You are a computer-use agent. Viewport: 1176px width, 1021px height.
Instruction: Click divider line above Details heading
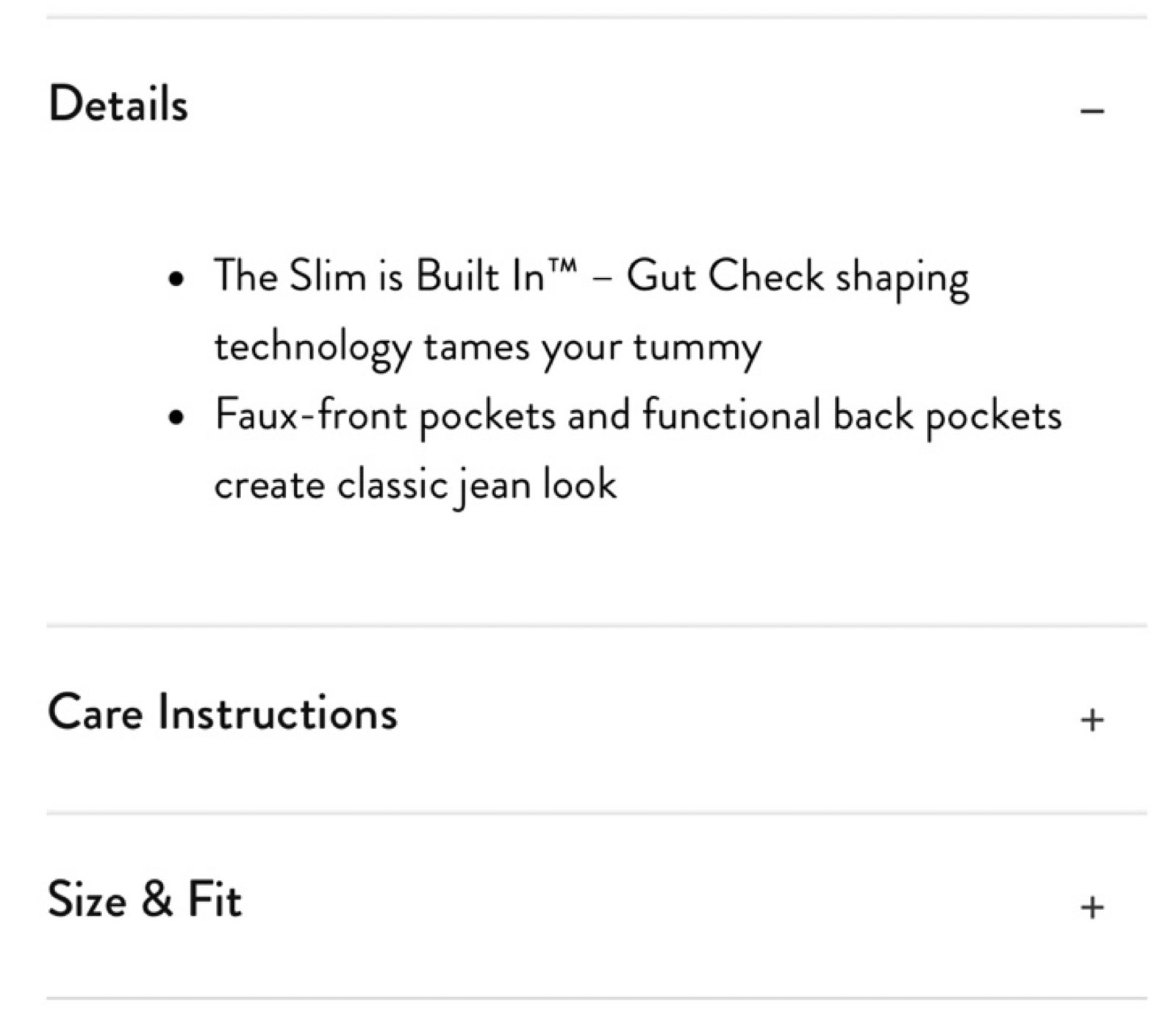tap(596, 18)
